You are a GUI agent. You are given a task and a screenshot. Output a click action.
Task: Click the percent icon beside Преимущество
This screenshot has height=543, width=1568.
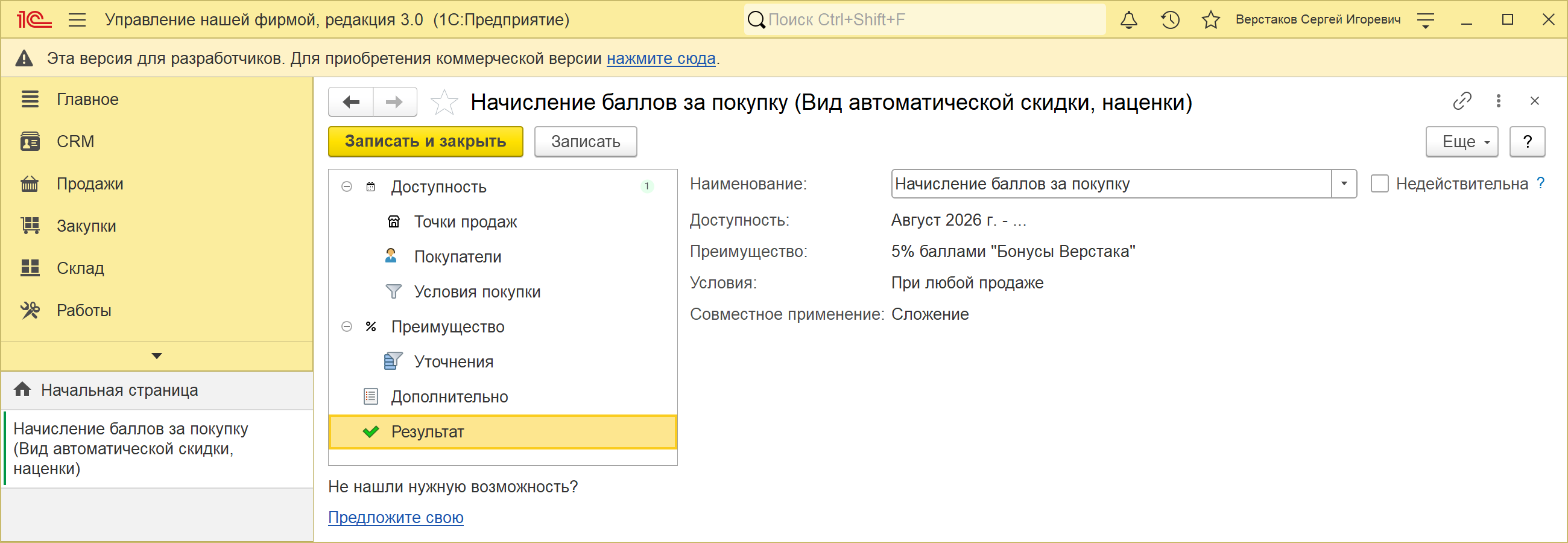(371, 327)
